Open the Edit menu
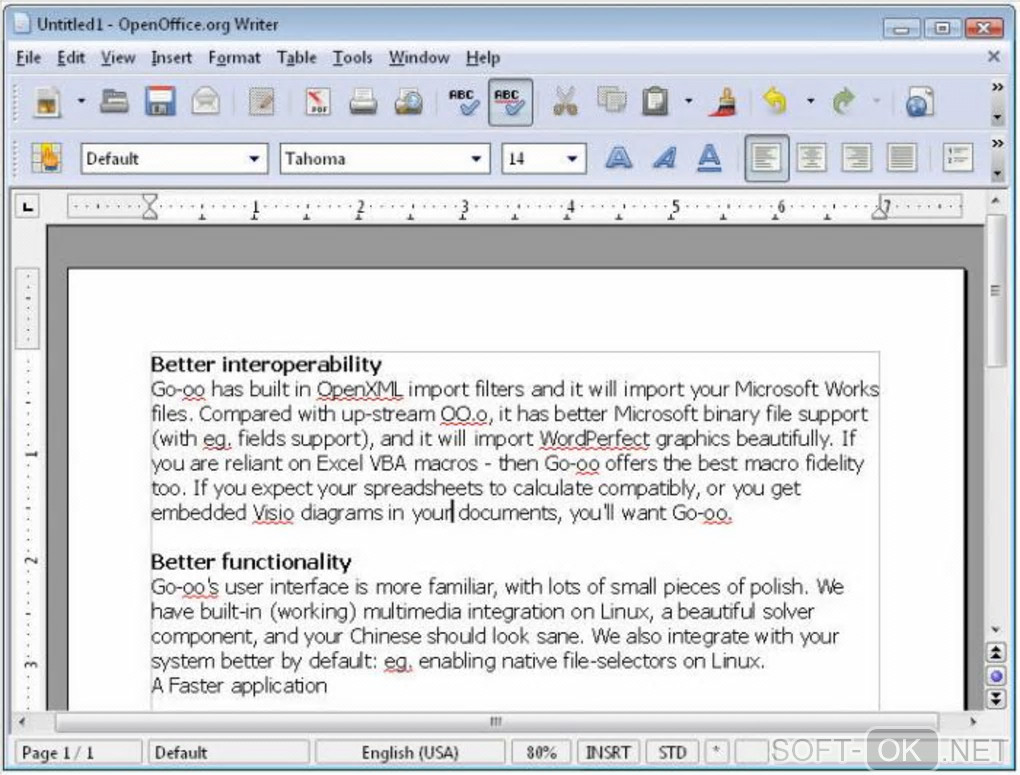 [x=71, y=58]
